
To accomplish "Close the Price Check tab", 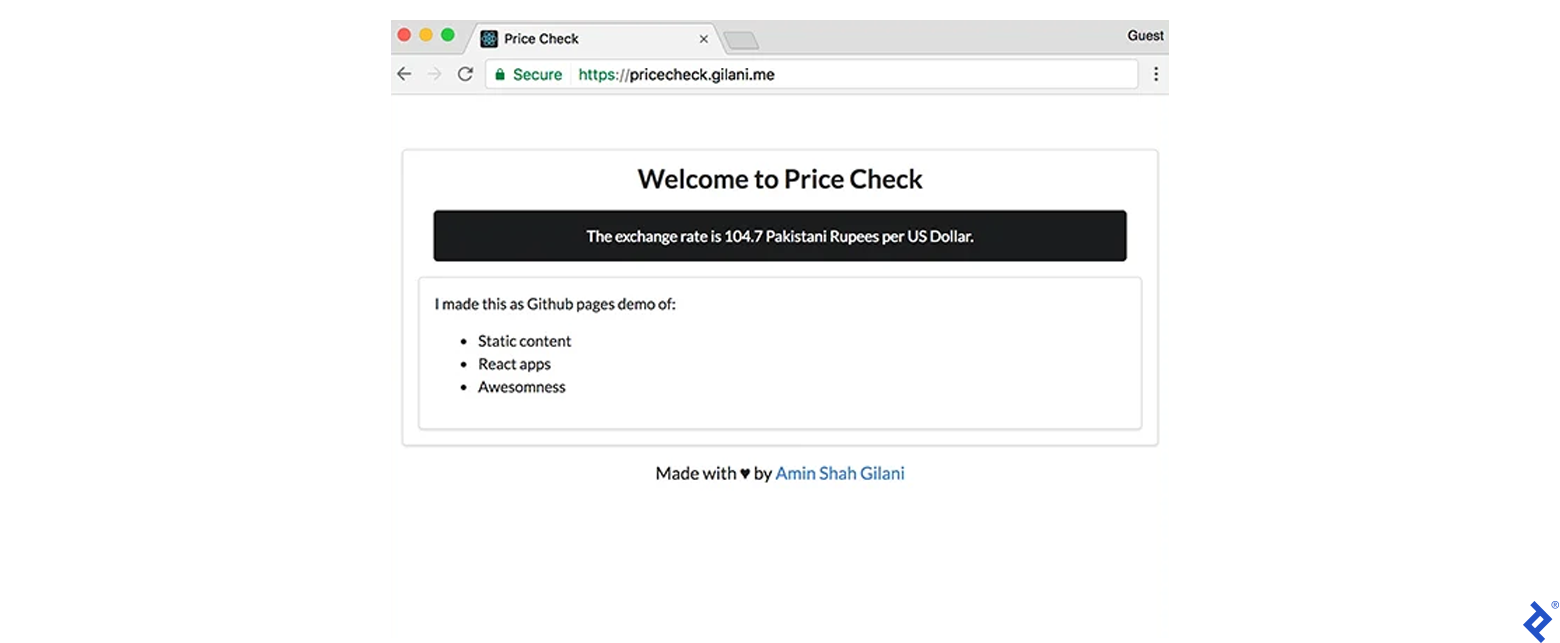I will tap(704, 38).
